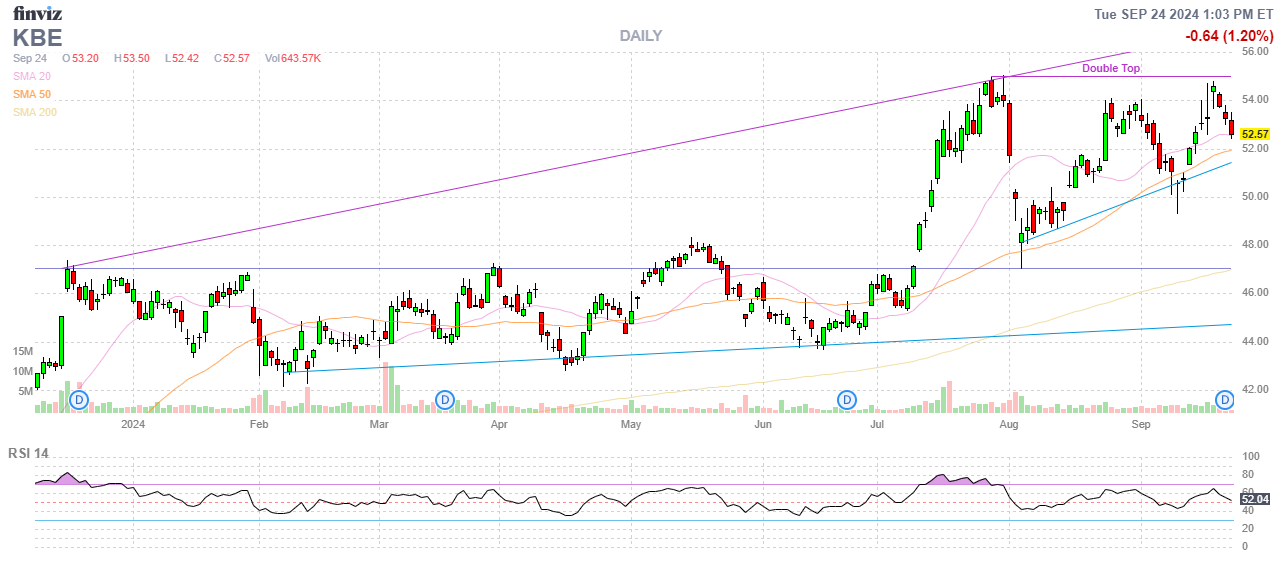
Task: Toggle the SMA 20 legend label
Action: 32,76
